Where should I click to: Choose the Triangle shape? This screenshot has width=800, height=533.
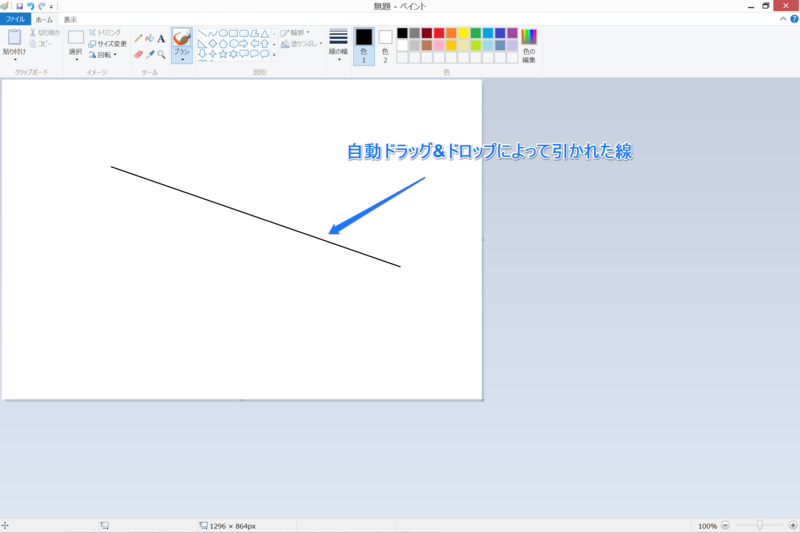pos(265,34)
